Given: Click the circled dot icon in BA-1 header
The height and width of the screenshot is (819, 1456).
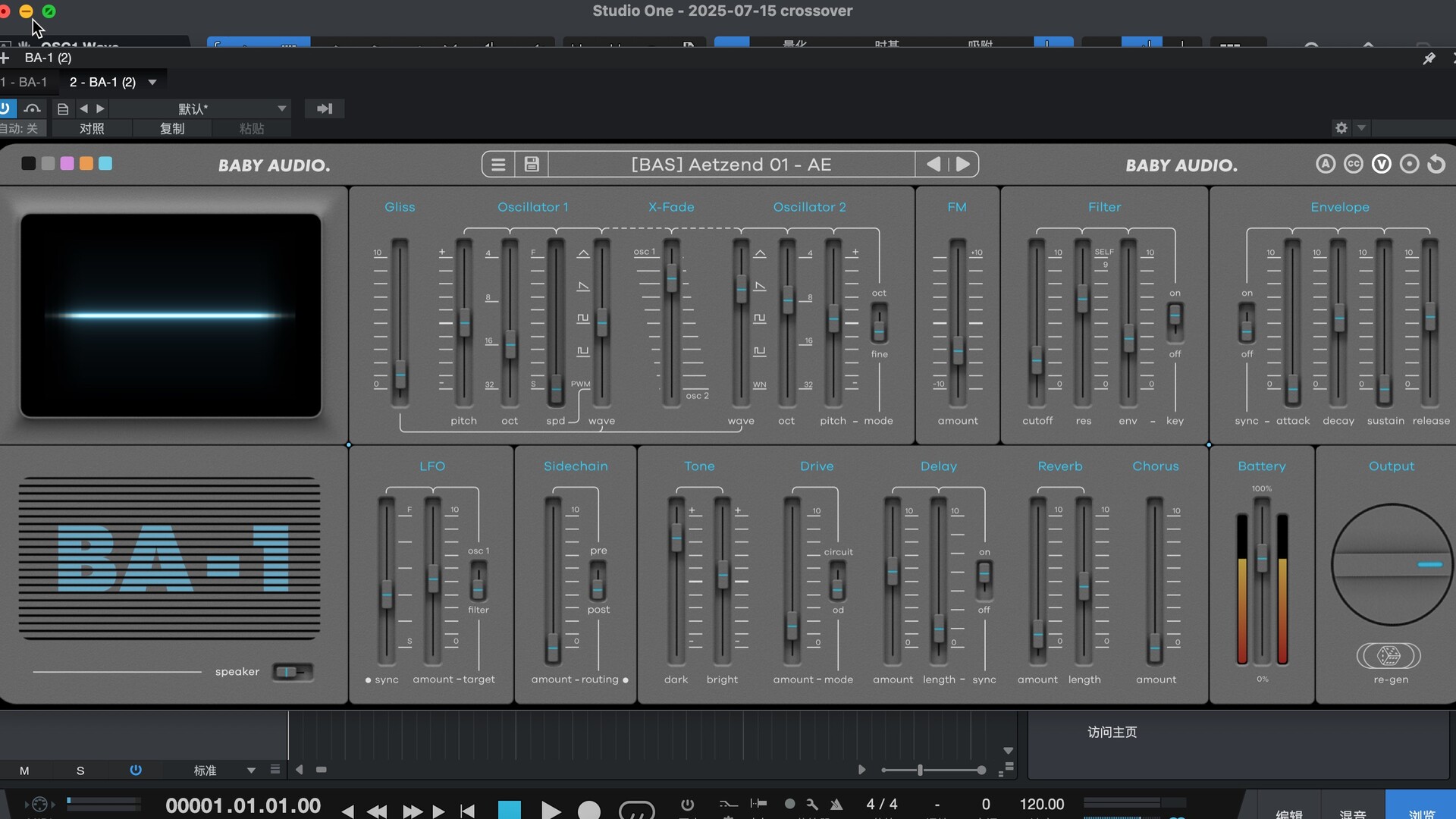Looking at the screenshot, I should 1409,165.
